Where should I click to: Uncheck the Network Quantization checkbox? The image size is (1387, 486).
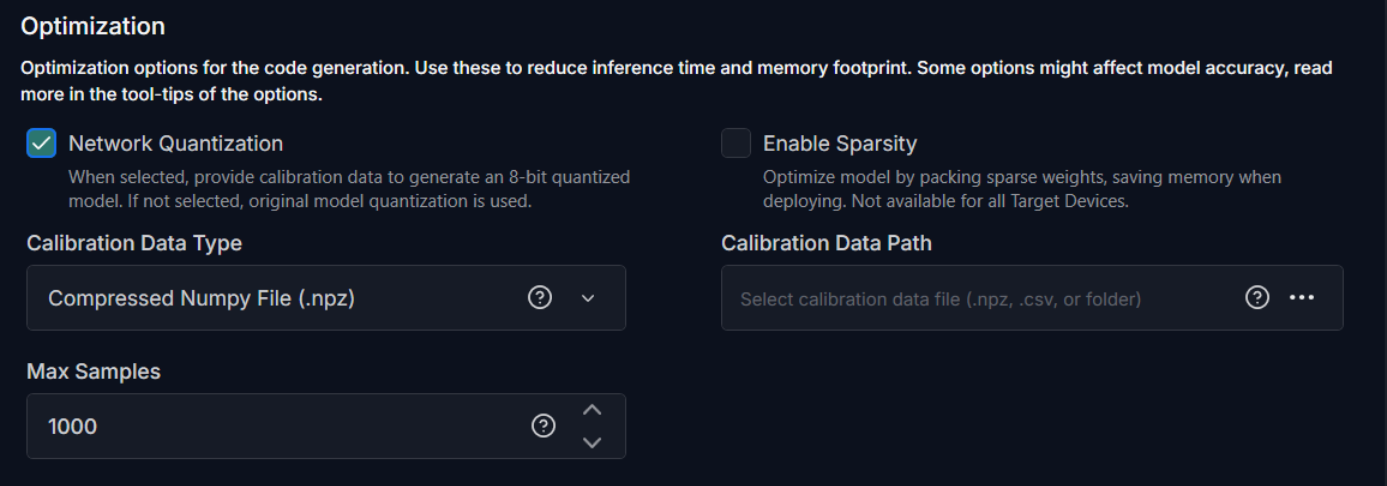click(41, 143)
